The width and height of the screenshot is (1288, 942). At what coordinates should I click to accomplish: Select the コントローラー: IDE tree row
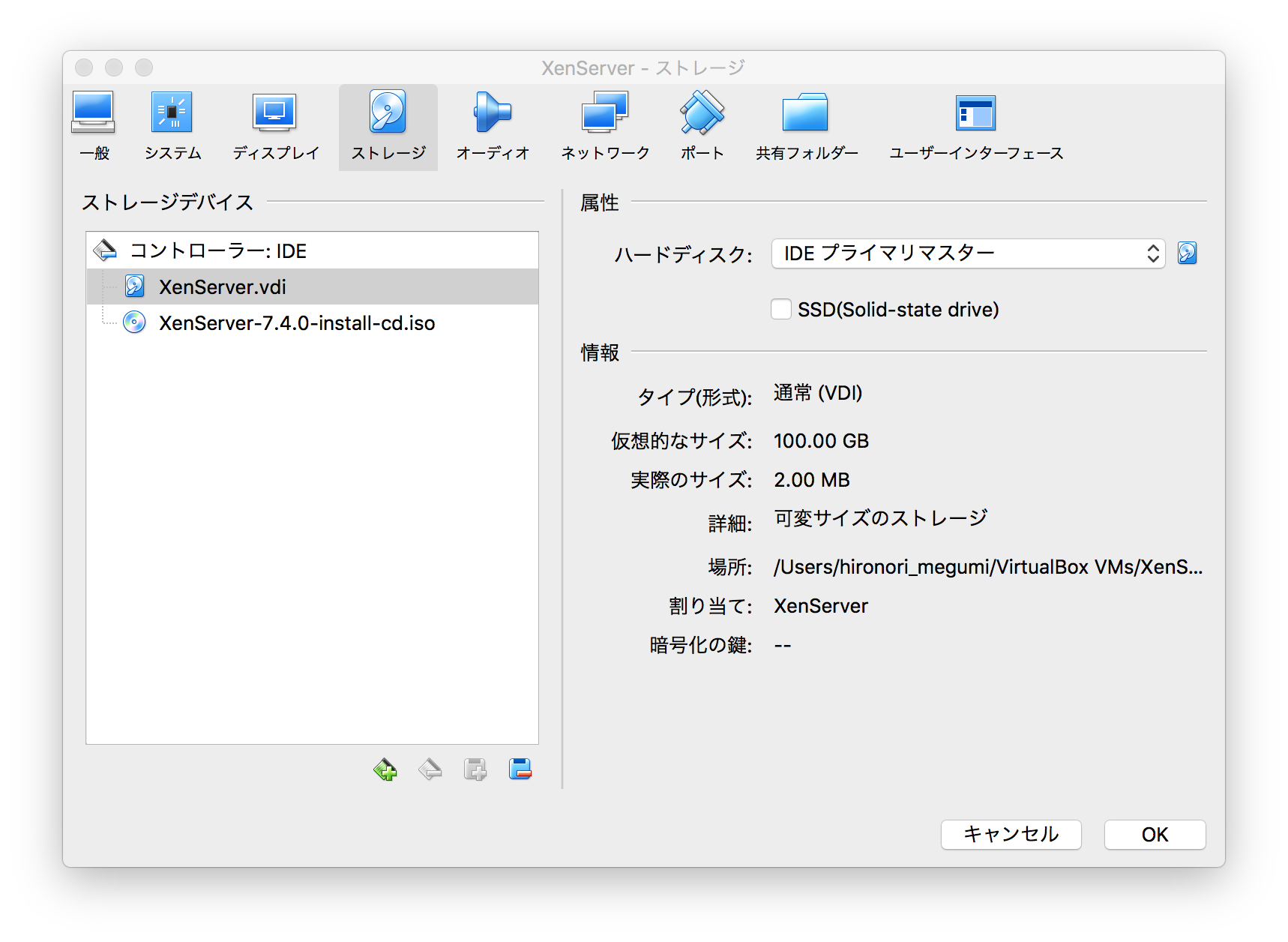(313, 250)
